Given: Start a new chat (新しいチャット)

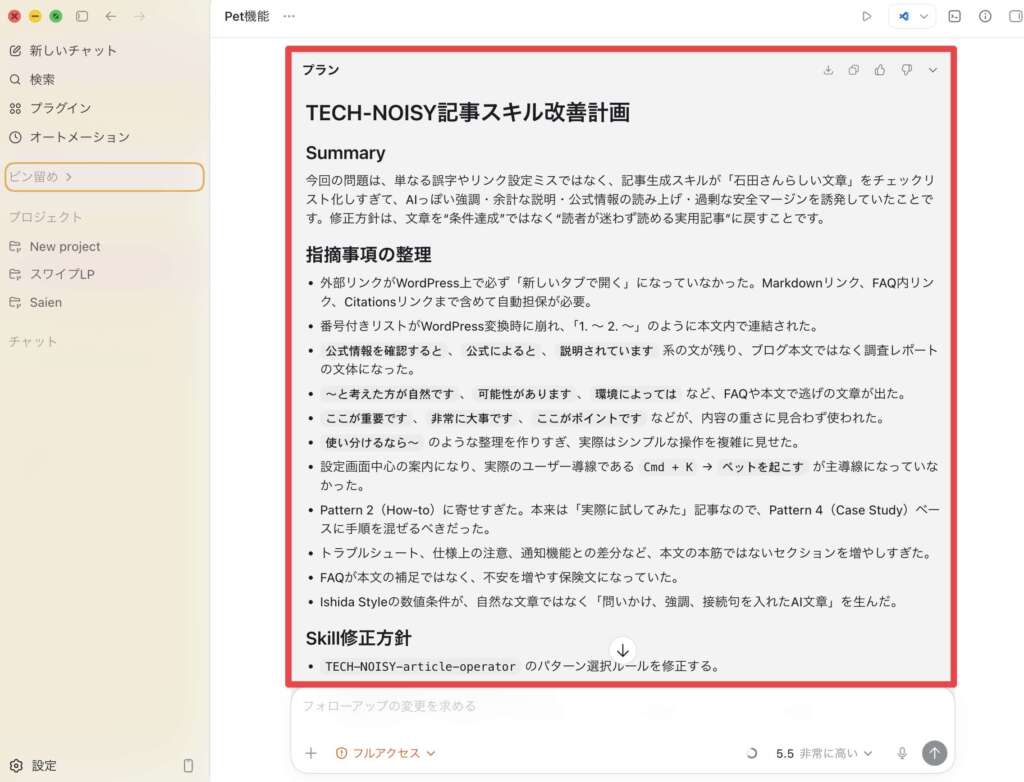Looking at the screenshot, I should coord(63,50).
